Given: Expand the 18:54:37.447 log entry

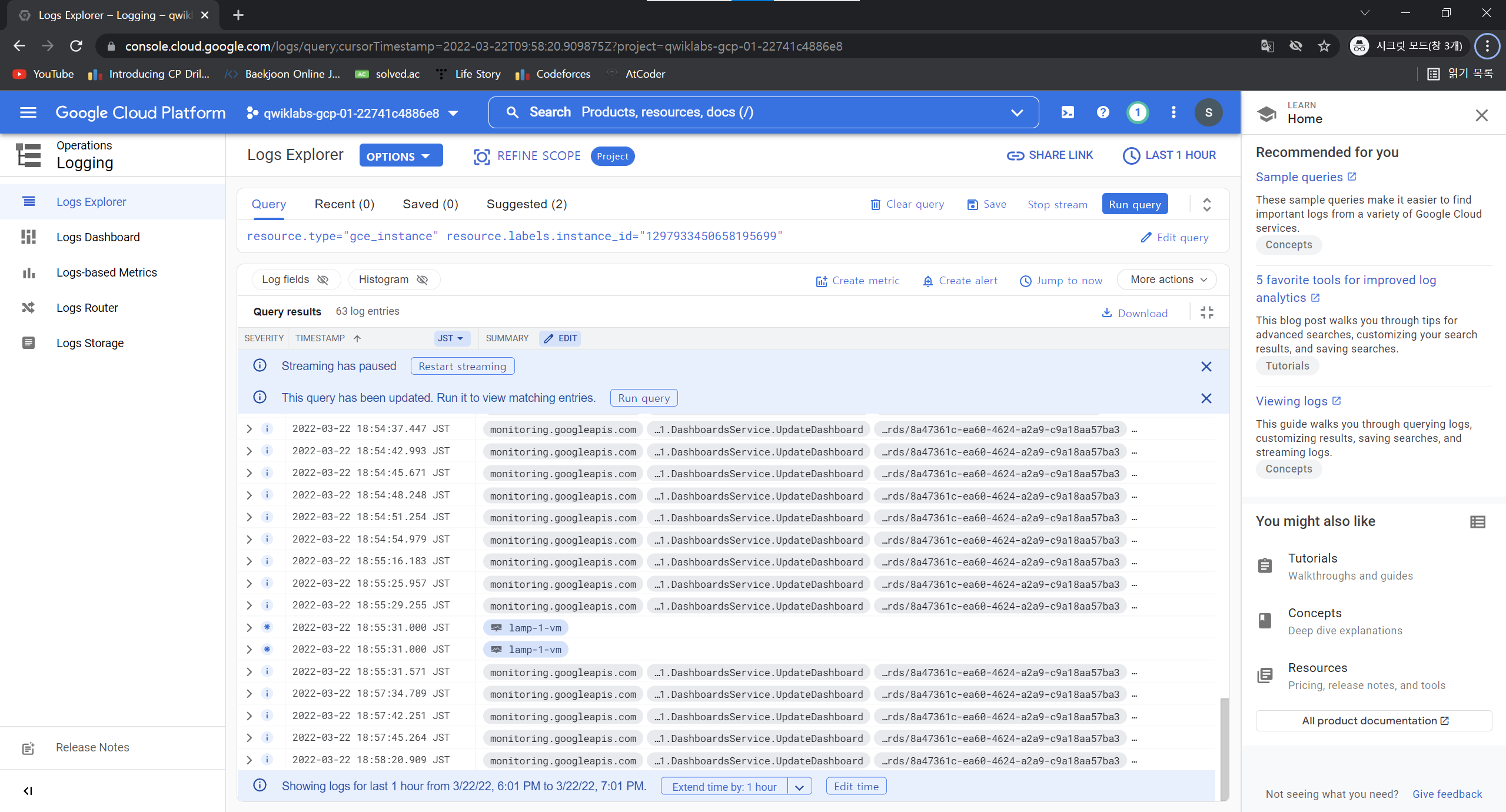Looking at the screenshot, I should (x=249, y=429).
